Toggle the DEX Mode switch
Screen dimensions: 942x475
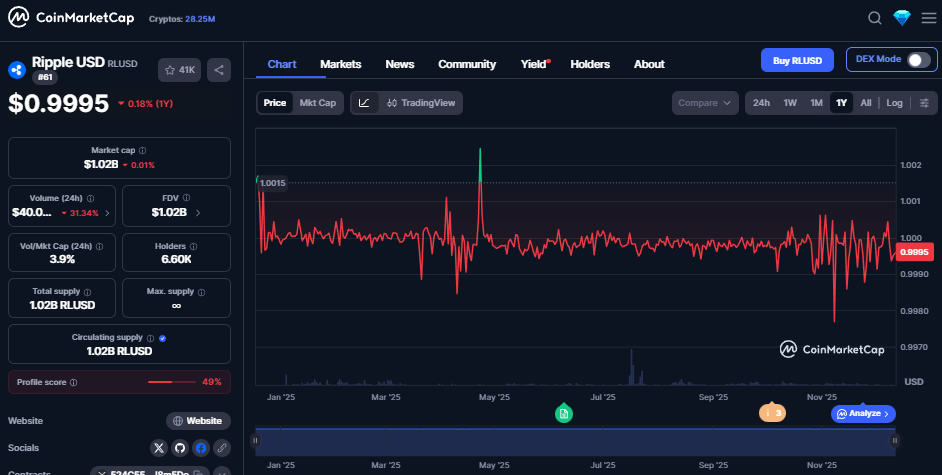[x=919, y=59]
